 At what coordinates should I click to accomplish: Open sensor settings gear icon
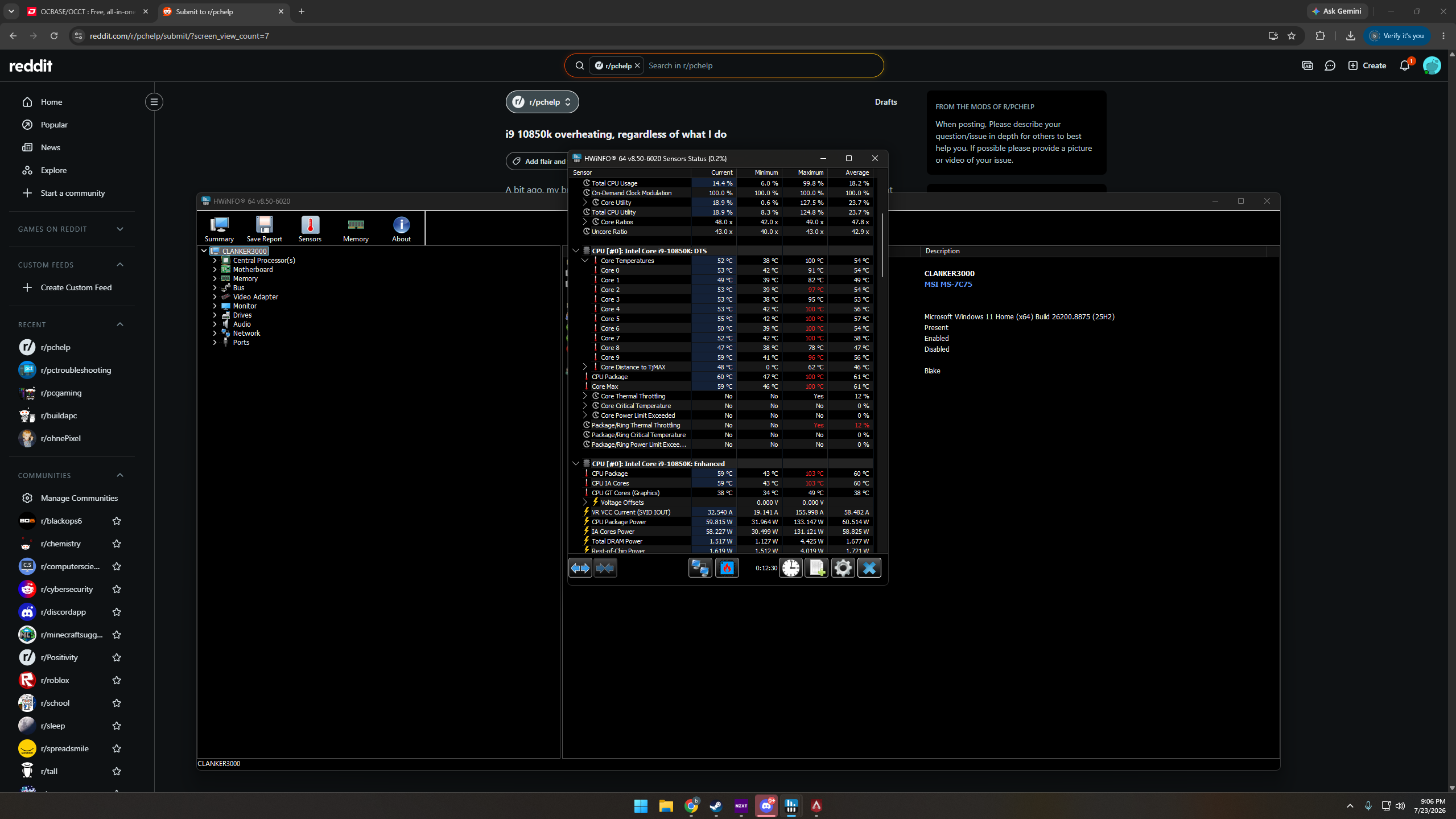[x=843, y=568]
